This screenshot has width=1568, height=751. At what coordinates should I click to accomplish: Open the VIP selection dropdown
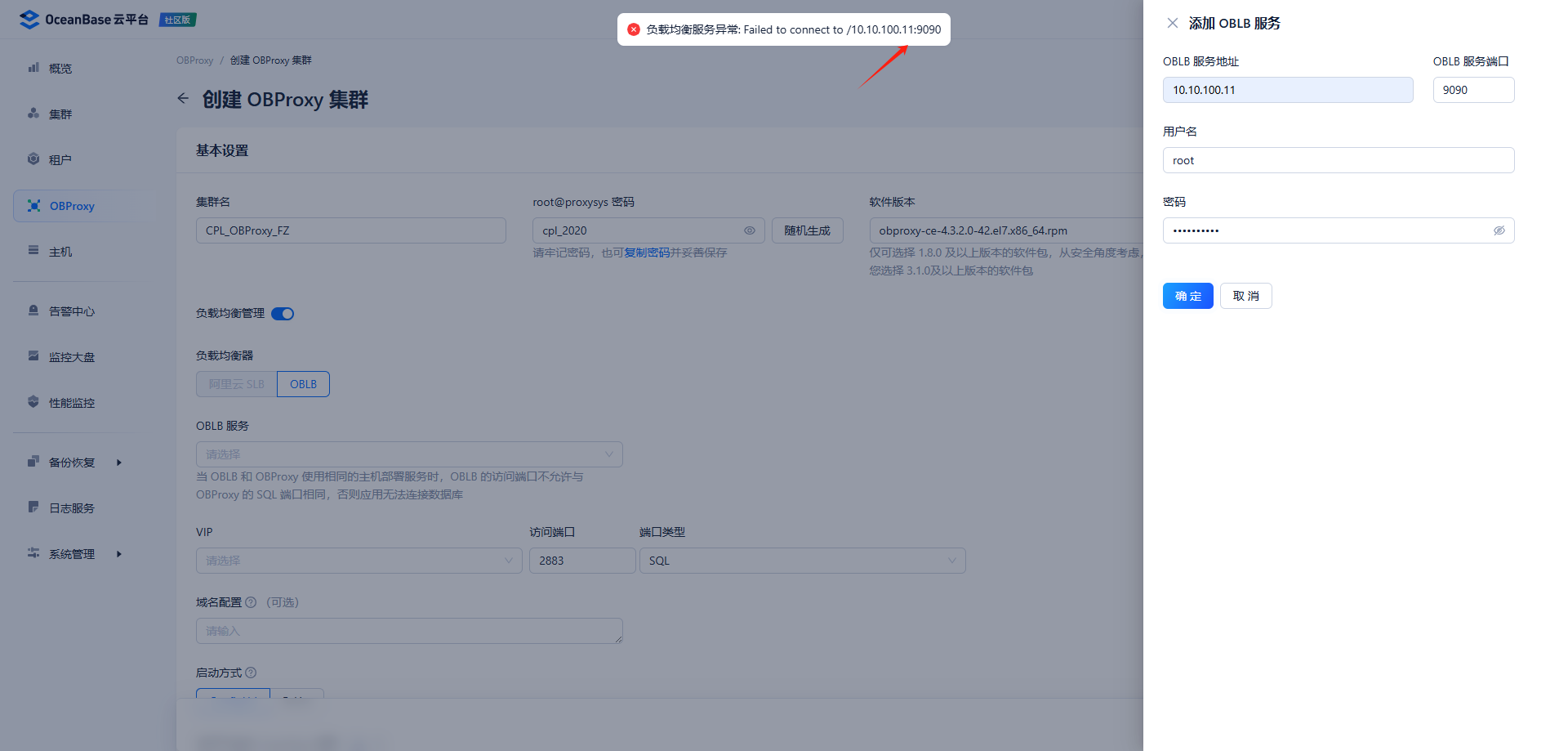tap(359, 561)
